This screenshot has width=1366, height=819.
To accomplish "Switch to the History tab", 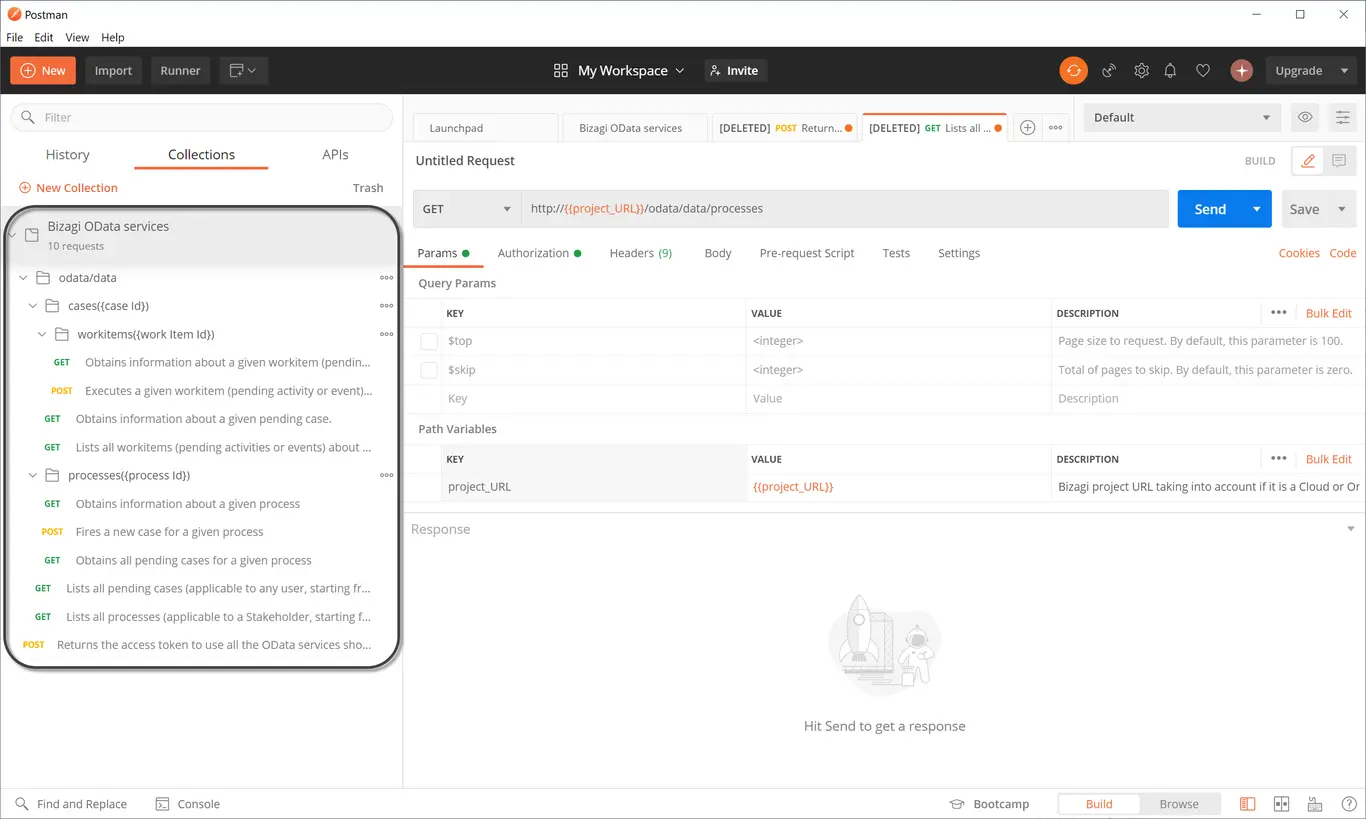I will [68, 155].
